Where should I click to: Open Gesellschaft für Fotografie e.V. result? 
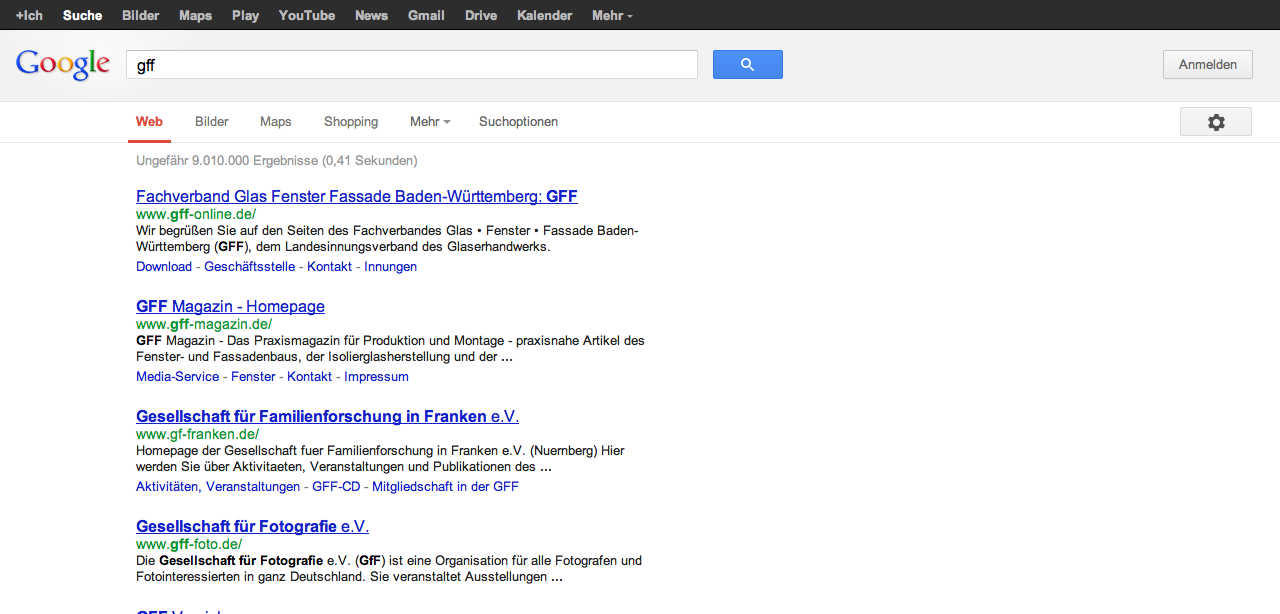coord(252,526)
